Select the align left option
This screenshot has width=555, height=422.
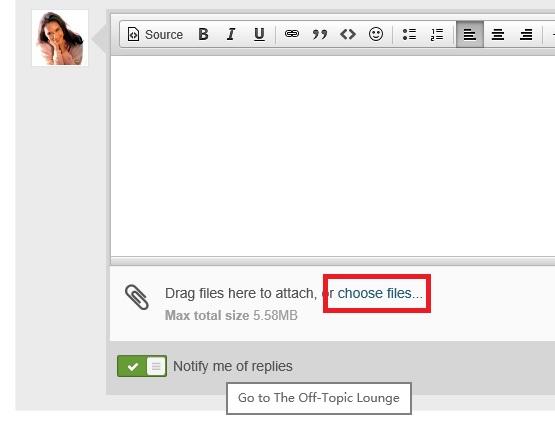[x=470, y=34]
